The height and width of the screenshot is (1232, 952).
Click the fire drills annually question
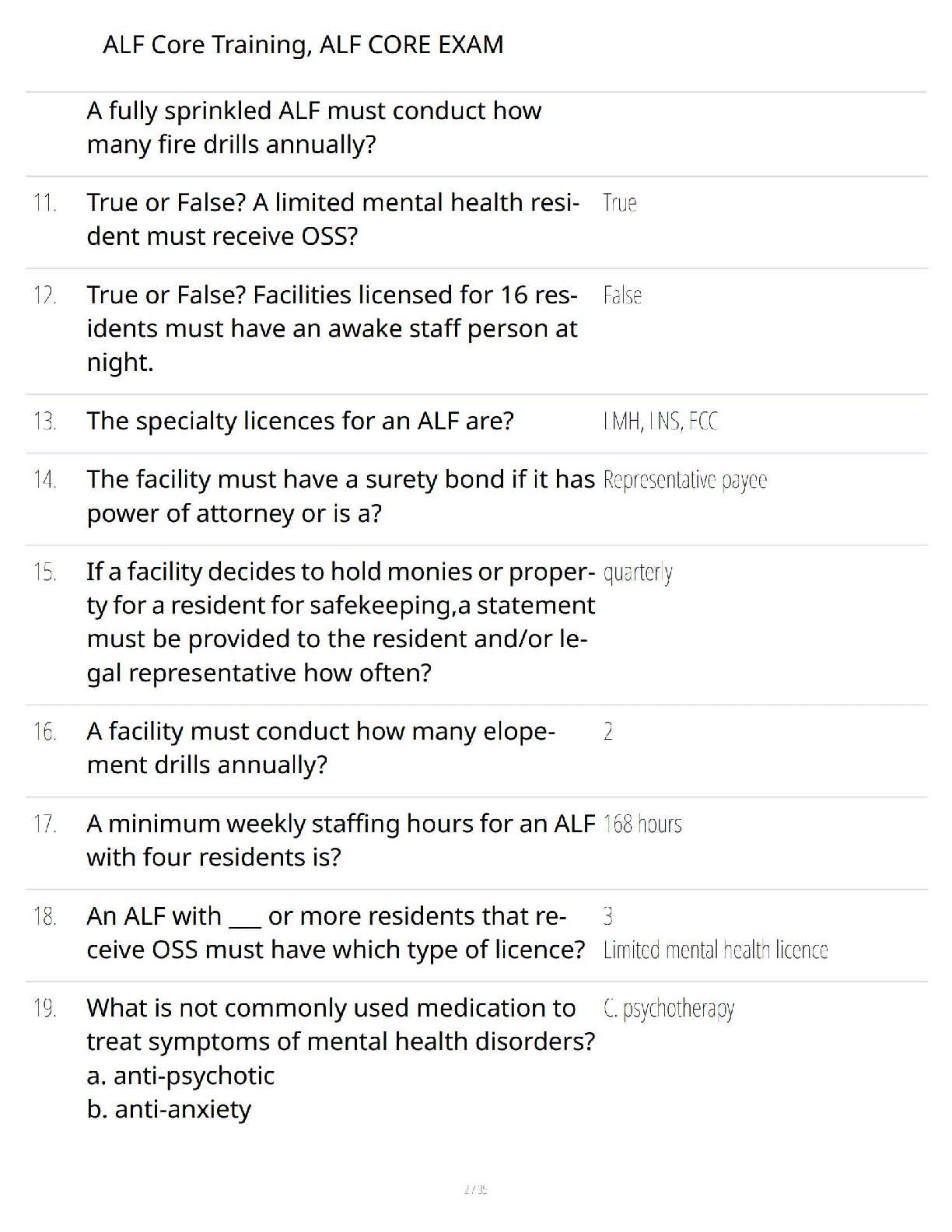tap(313, 128)
